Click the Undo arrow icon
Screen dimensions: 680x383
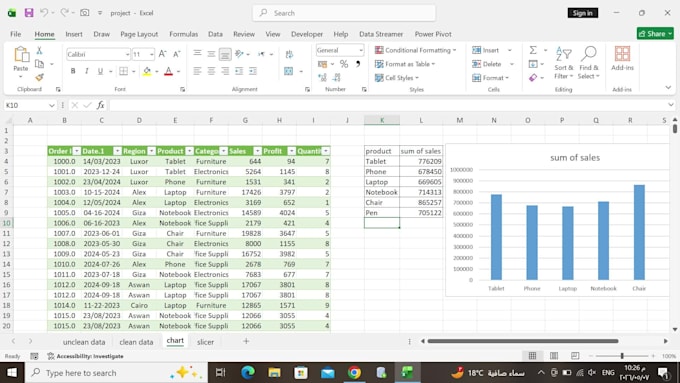[x=44, y=13]
